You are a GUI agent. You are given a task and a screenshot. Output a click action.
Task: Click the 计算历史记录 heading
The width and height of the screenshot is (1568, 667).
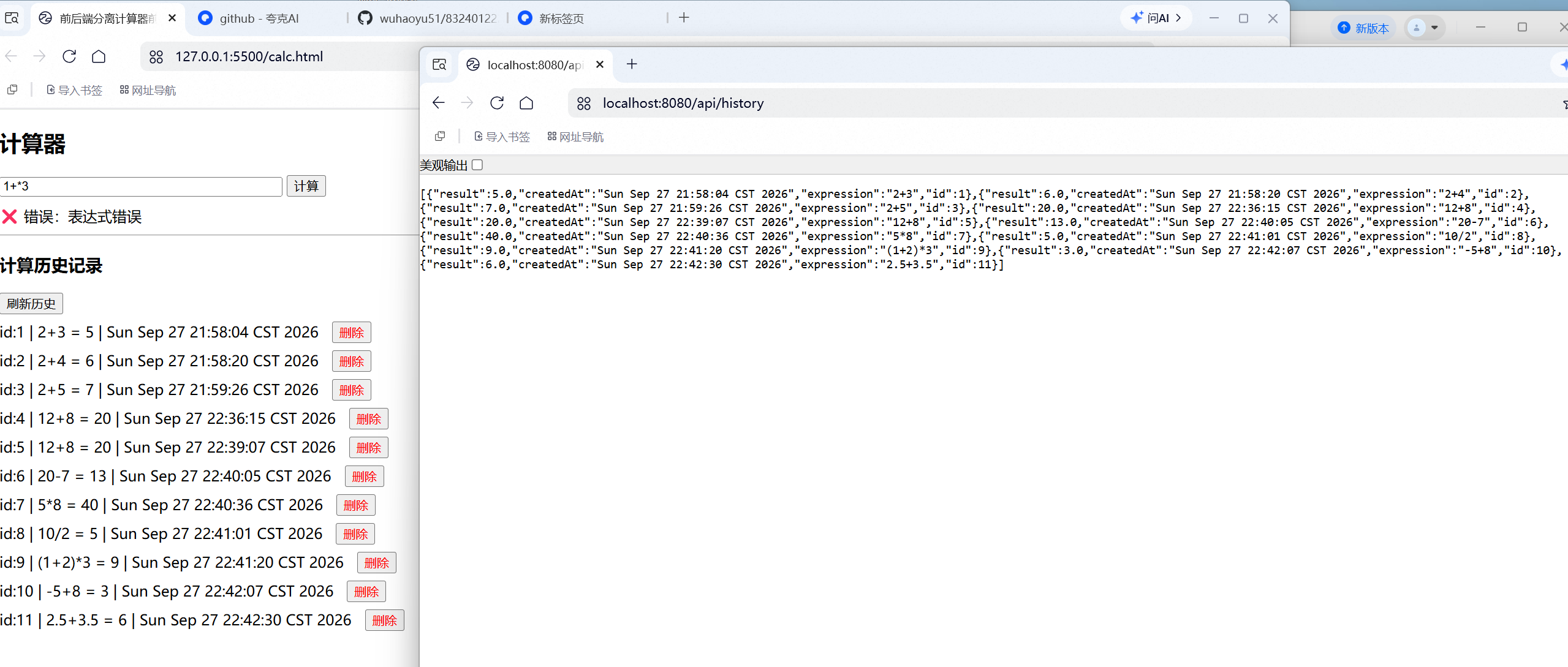(x=51, y=266)
